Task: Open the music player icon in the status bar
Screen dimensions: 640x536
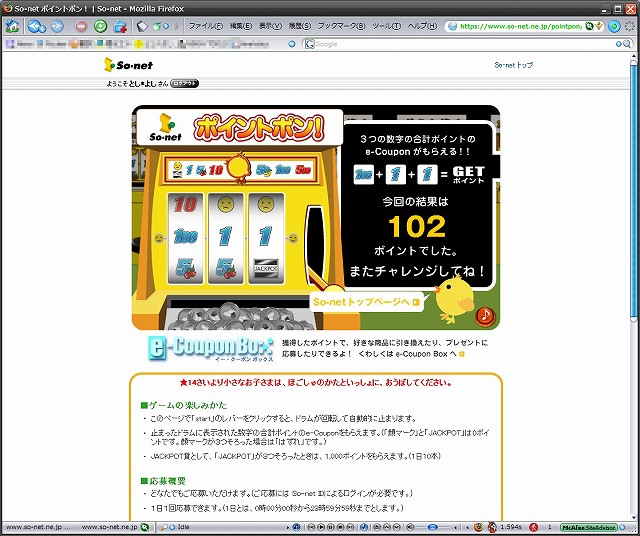Action: [x=297, y=527]
